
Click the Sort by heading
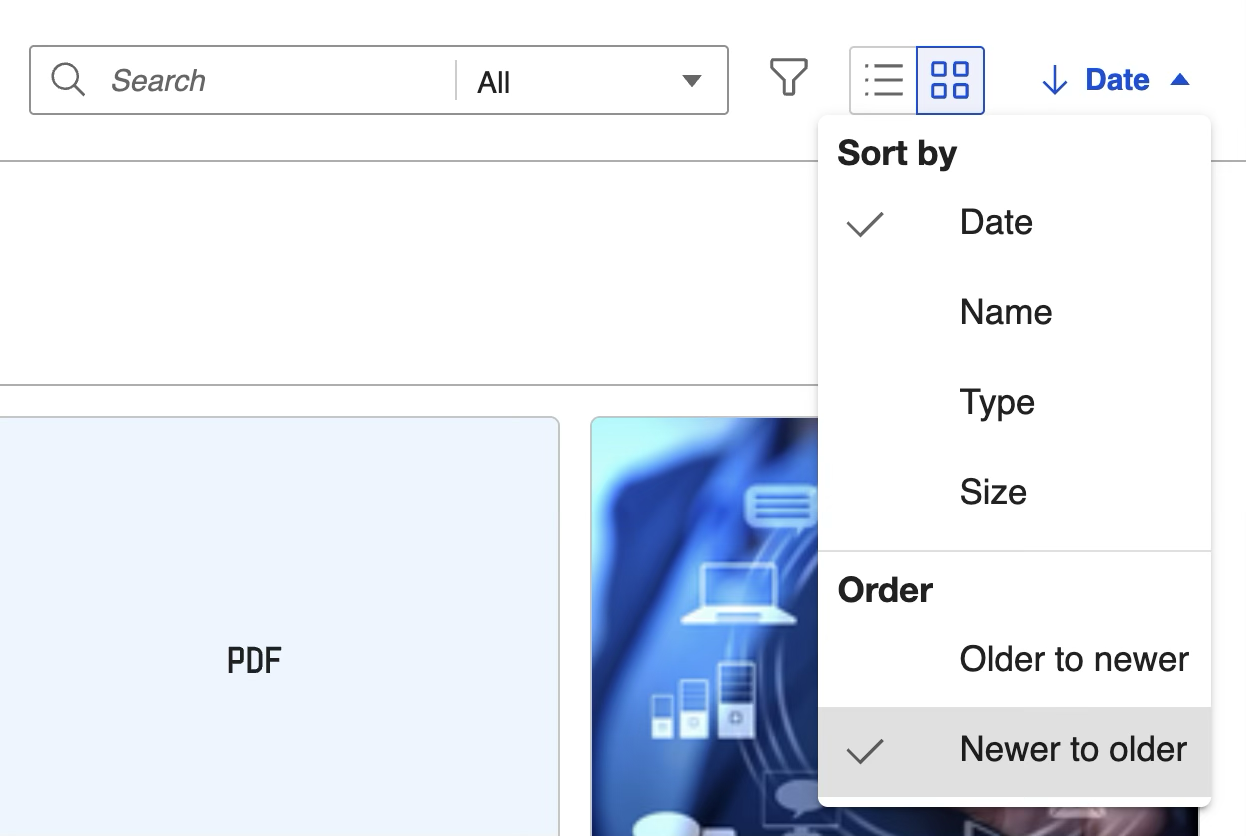click(897, 152)
